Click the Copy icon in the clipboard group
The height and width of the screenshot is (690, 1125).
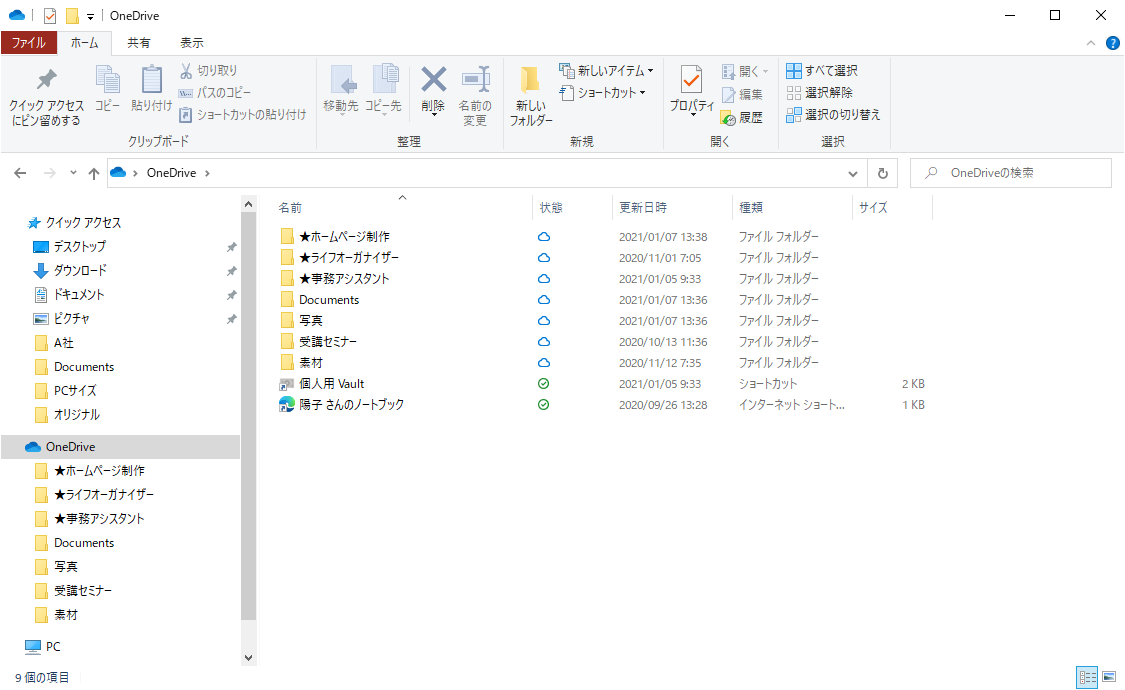[x=108, y=79]
